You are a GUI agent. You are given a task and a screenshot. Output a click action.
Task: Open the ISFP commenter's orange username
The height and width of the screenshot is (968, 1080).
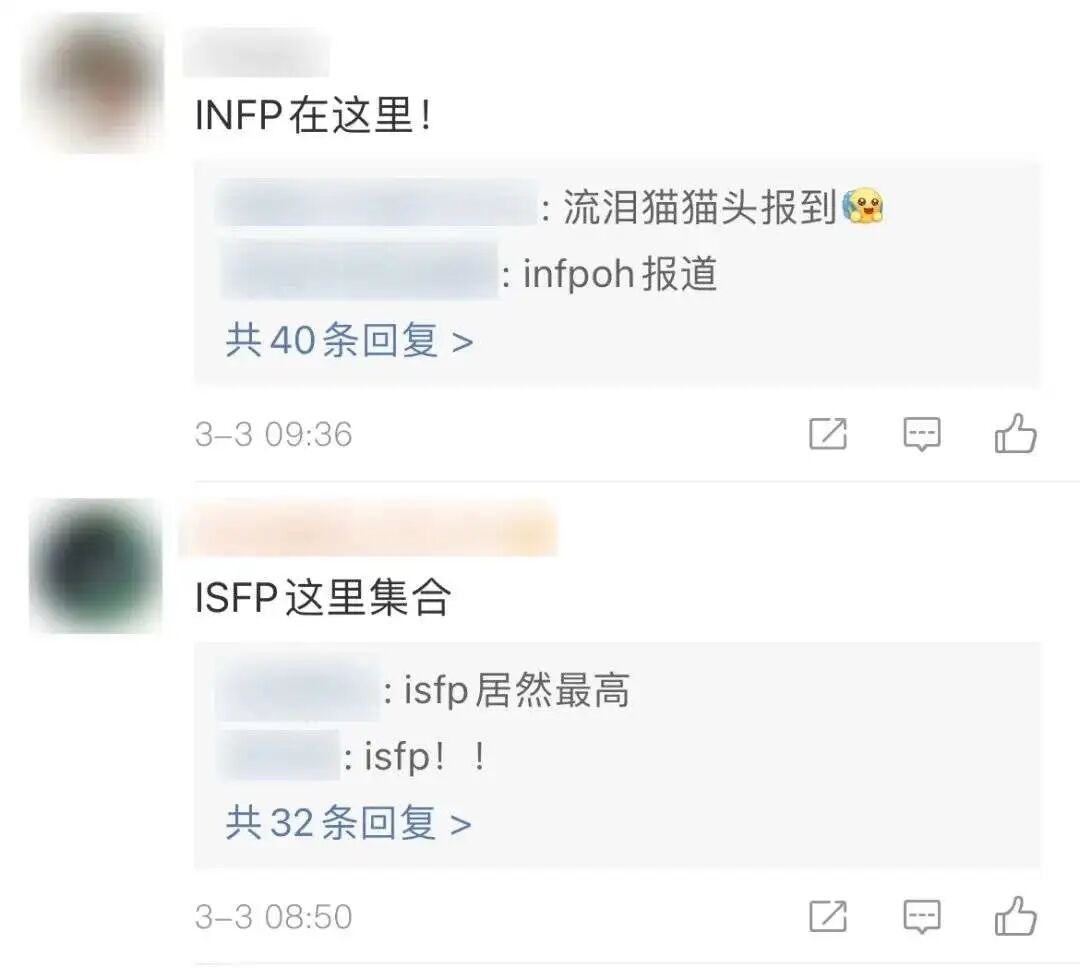pyautogui.click(x=368, y=528)
